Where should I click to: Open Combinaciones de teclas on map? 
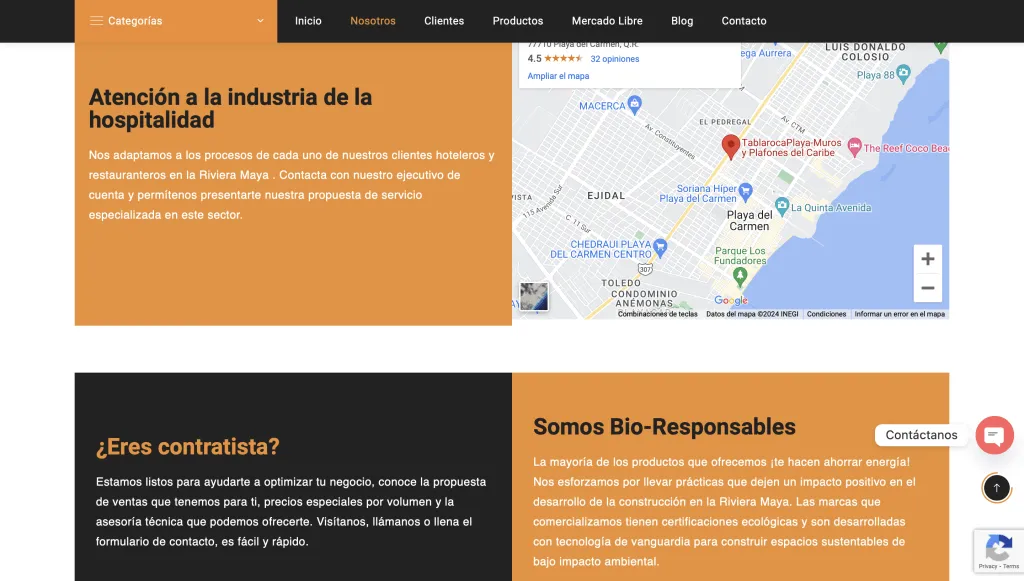click(x=657, y=314)
